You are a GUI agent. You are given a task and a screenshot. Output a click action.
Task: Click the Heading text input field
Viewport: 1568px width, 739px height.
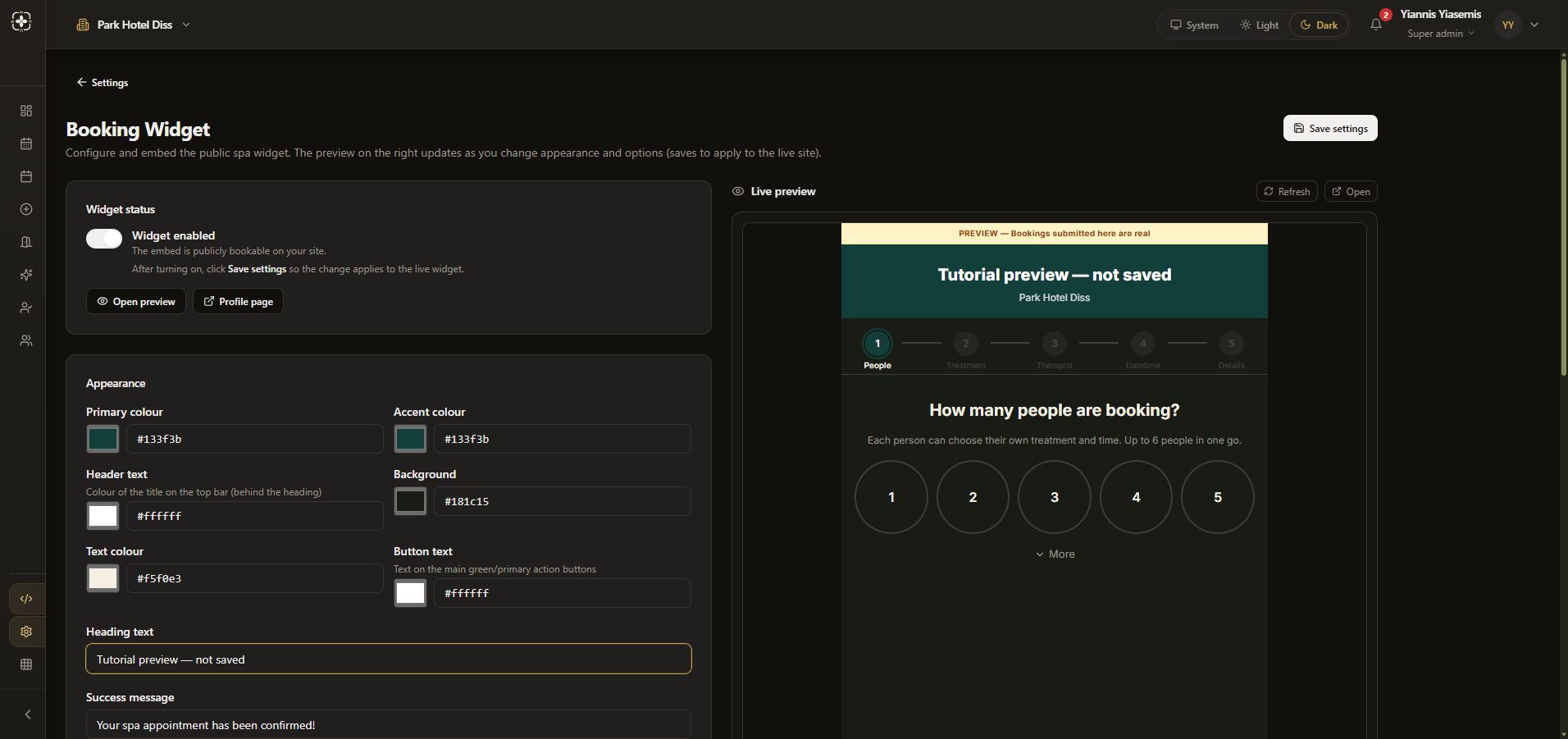click(389, 659)
